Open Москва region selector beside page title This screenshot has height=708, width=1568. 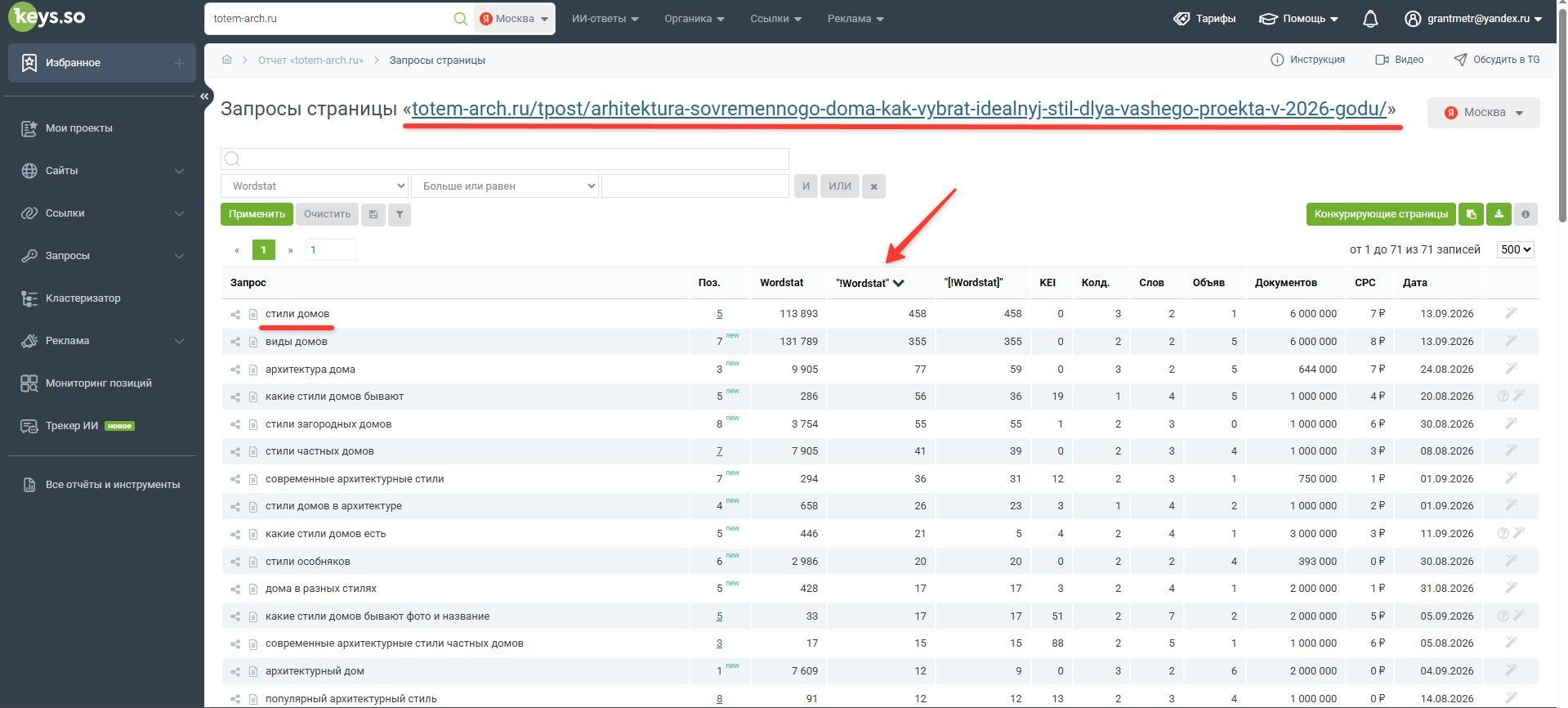tap(1483, 113)
